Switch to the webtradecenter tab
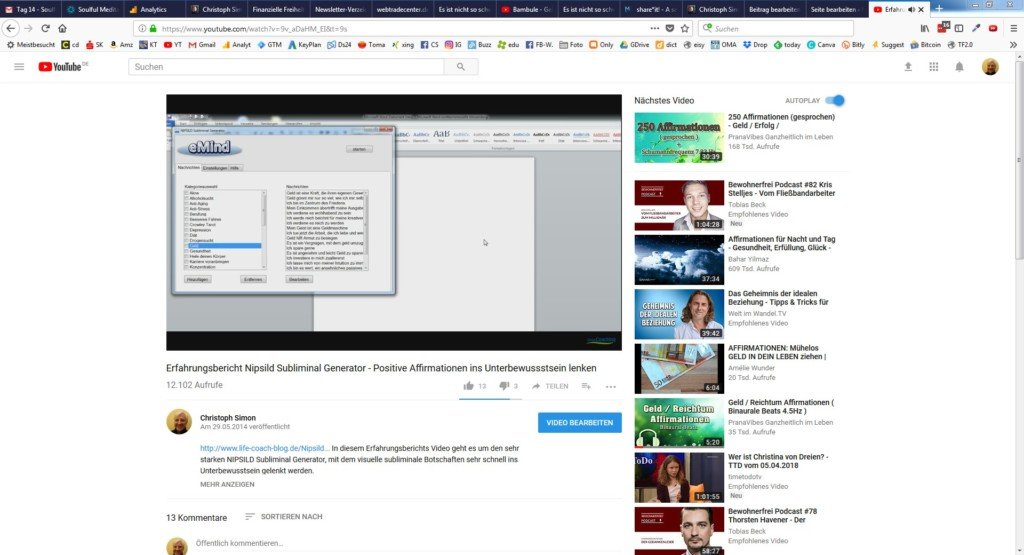The height and width of the screenshot is (555, 1024). [402, 9]
